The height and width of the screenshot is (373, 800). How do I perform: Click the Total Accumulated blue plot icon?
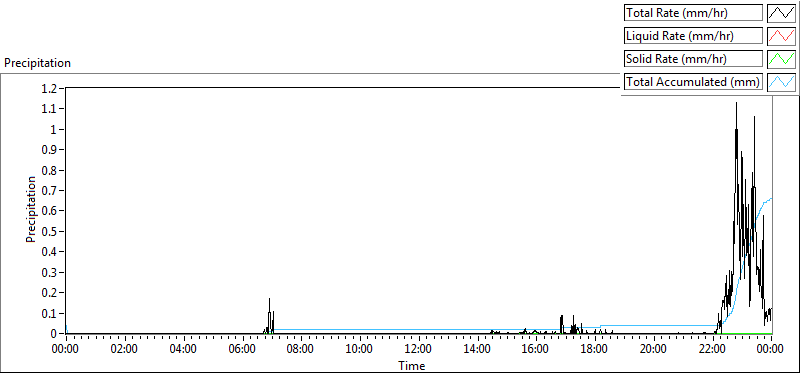click(781, 82)
